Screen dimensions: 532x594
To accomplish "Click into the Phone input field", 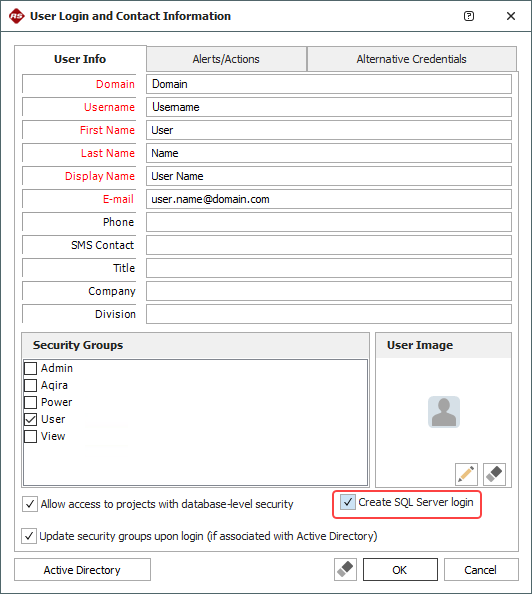I will (329, 222).
